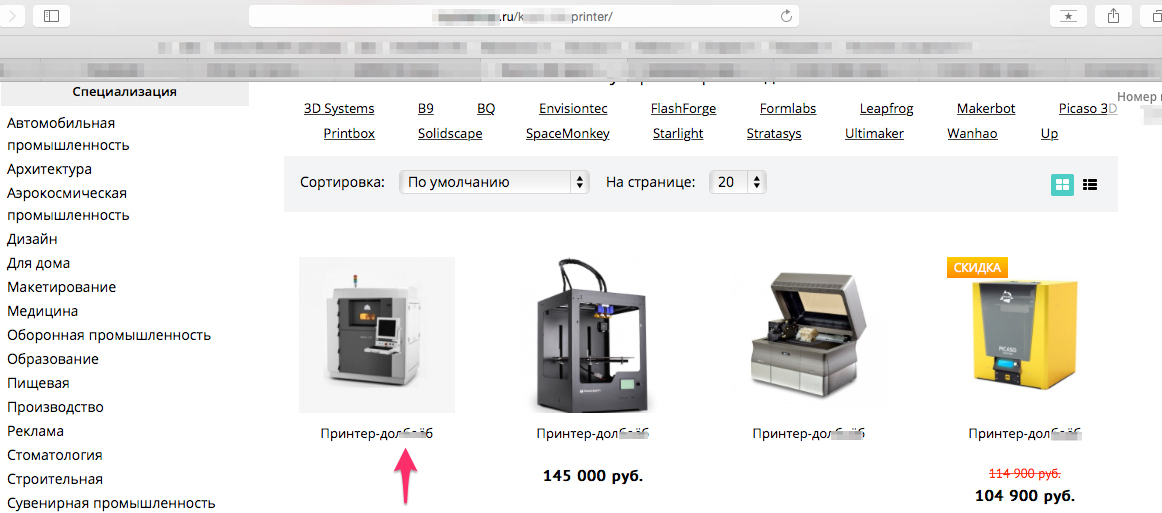1162x513 pixels.
Task: Open the BQ brand link
Action: 486,109
